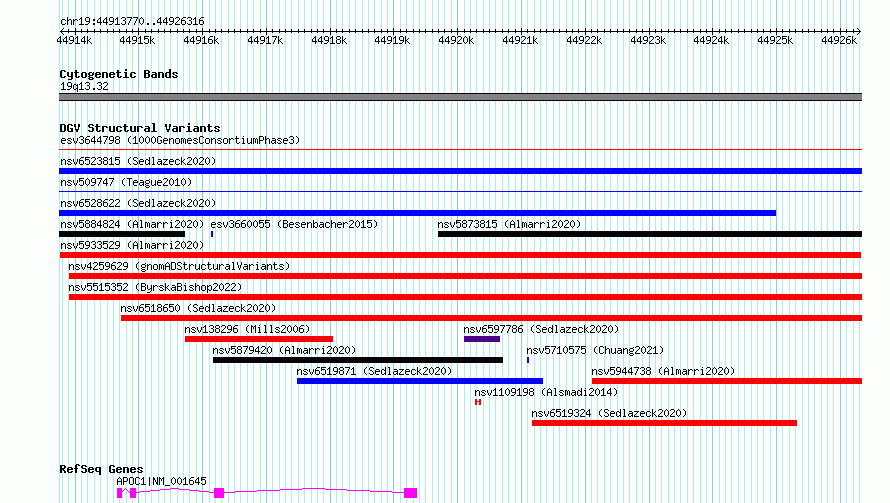Open the nsv5933529 (Almarri2020) label

132,245
